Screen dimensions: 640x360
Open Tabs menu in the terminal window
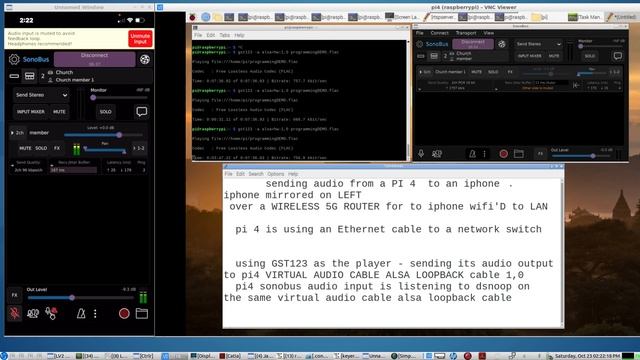224,35
